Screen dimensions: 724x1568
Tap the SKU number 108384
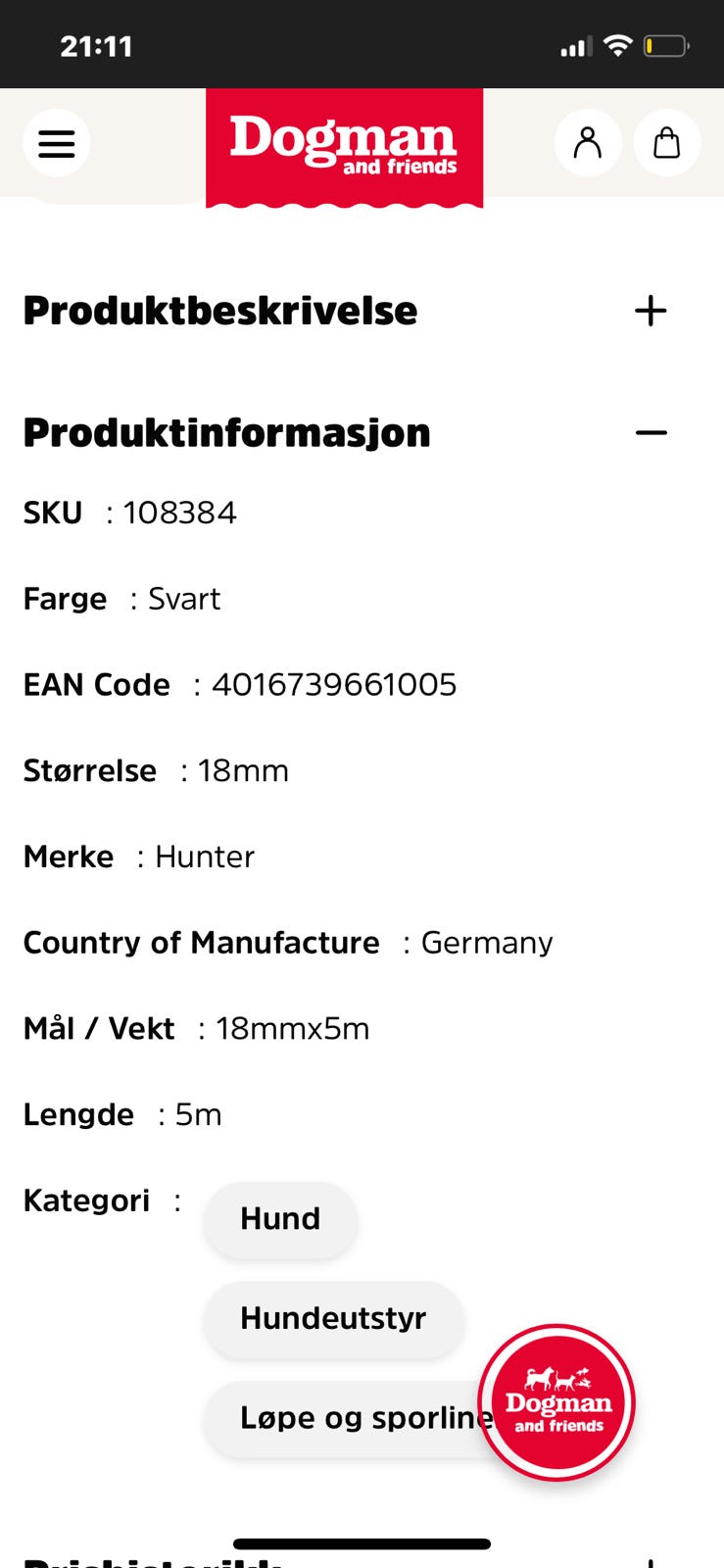(x=179, y=513)
